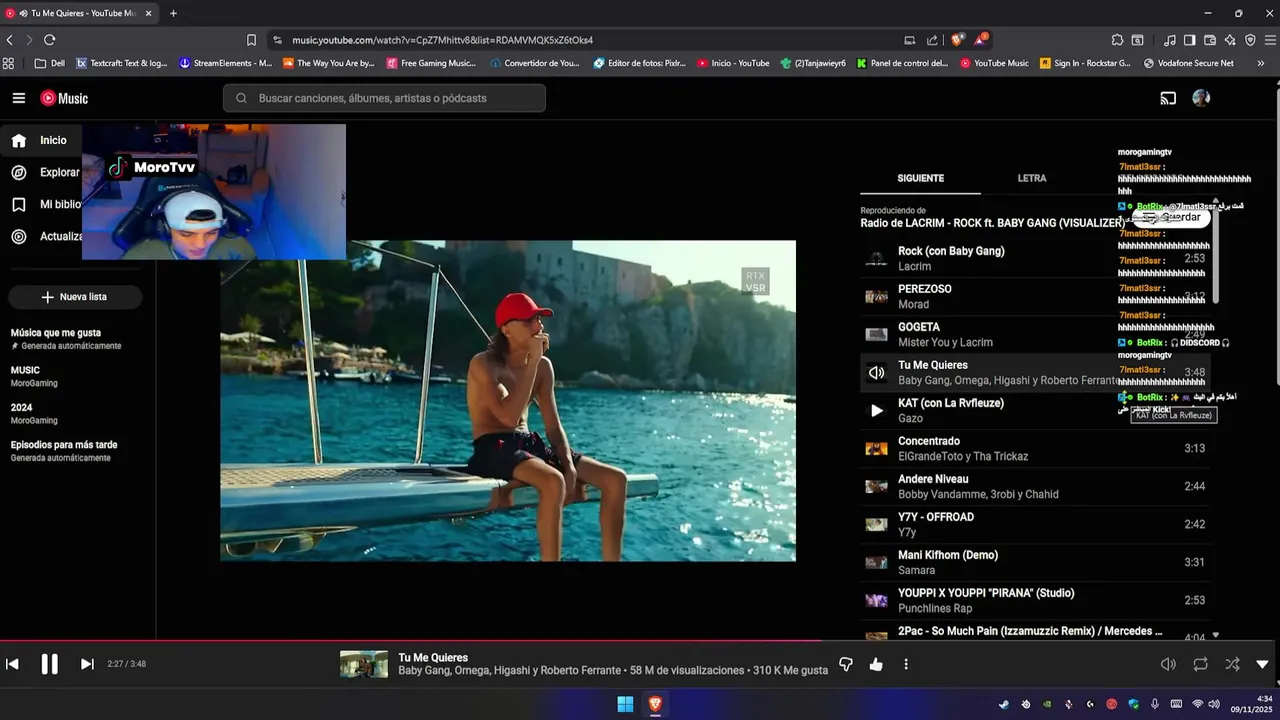This screenshot has width=1280, height=720.
Task: Click play button on KAT queue row
Action: point(876,411)
